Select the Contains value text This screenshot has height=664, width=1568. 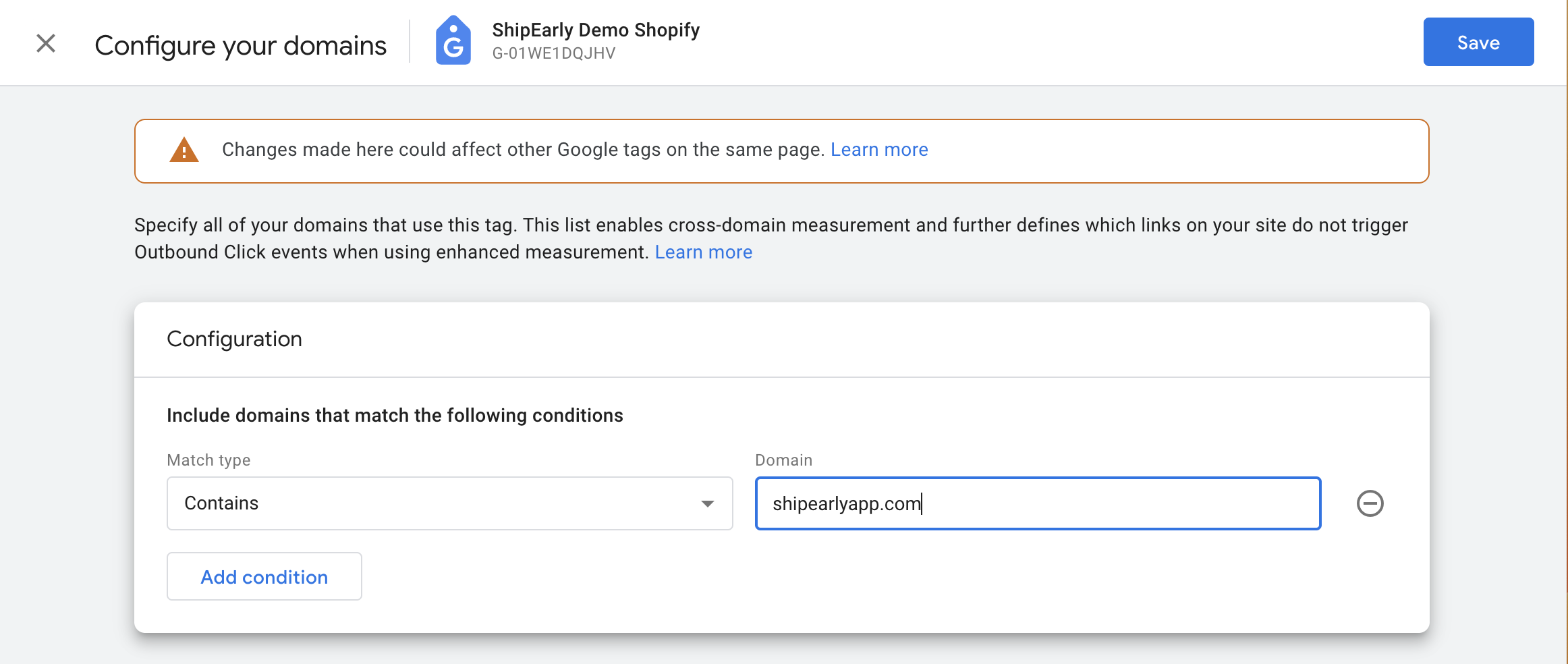[221, 503]
